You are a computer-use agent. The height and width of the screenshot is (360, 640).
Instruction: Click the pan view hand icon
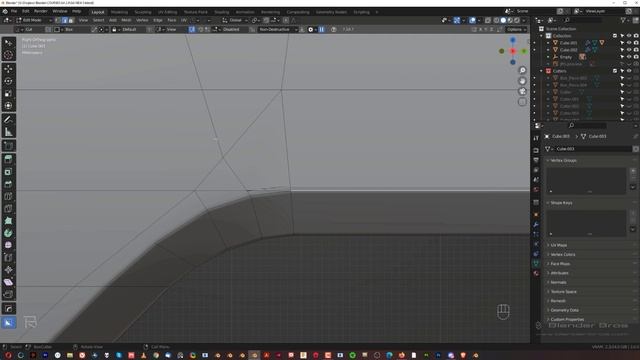522,81
